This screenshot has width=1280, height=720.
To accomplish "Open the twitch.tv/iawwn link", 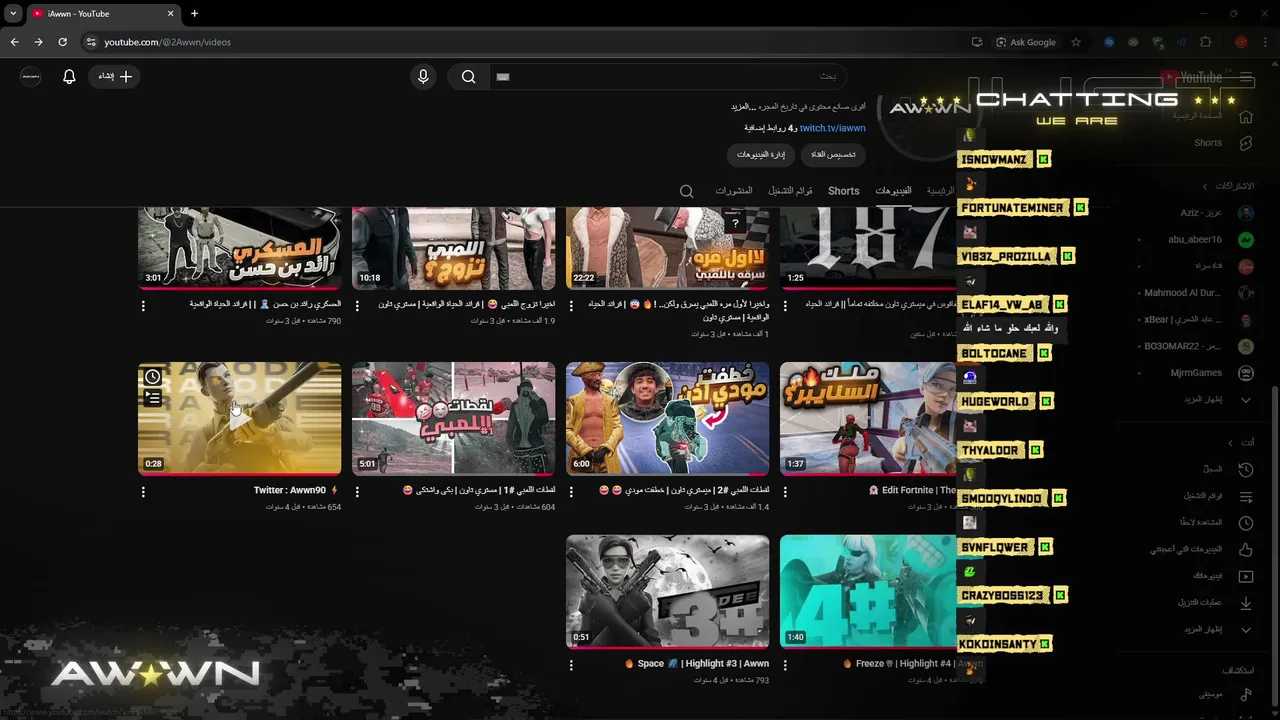I will pos(832,128).
